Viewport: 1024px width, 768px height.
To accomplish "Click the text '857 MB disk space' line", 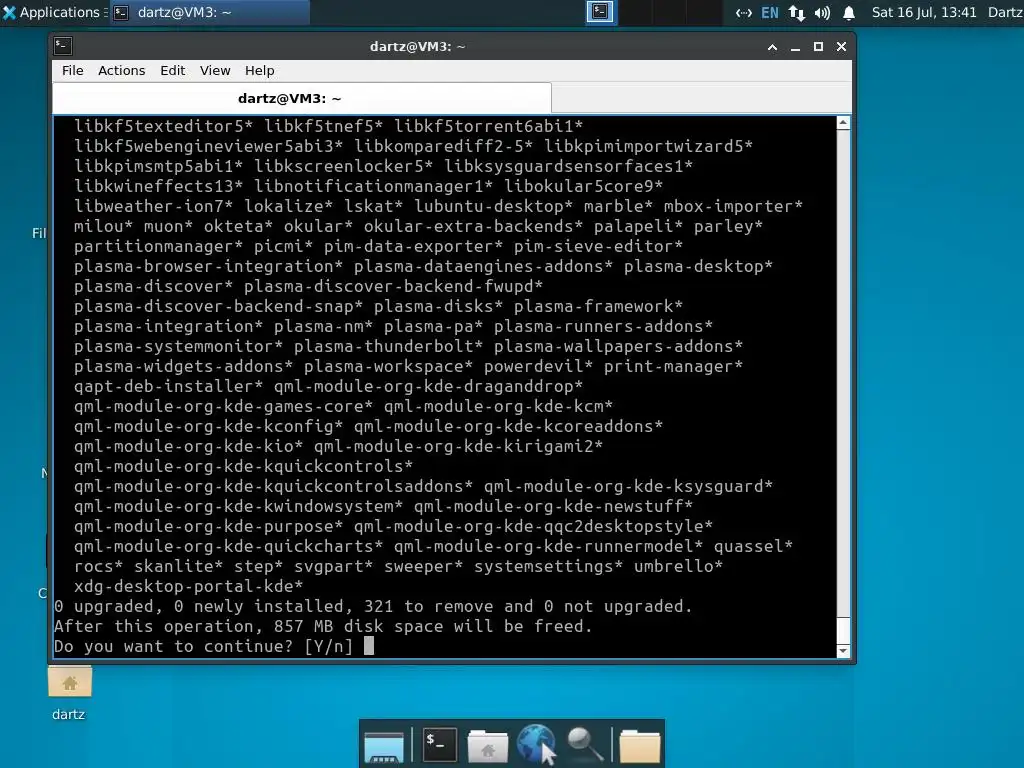I will pyautogui.click(x=323, y=626).
